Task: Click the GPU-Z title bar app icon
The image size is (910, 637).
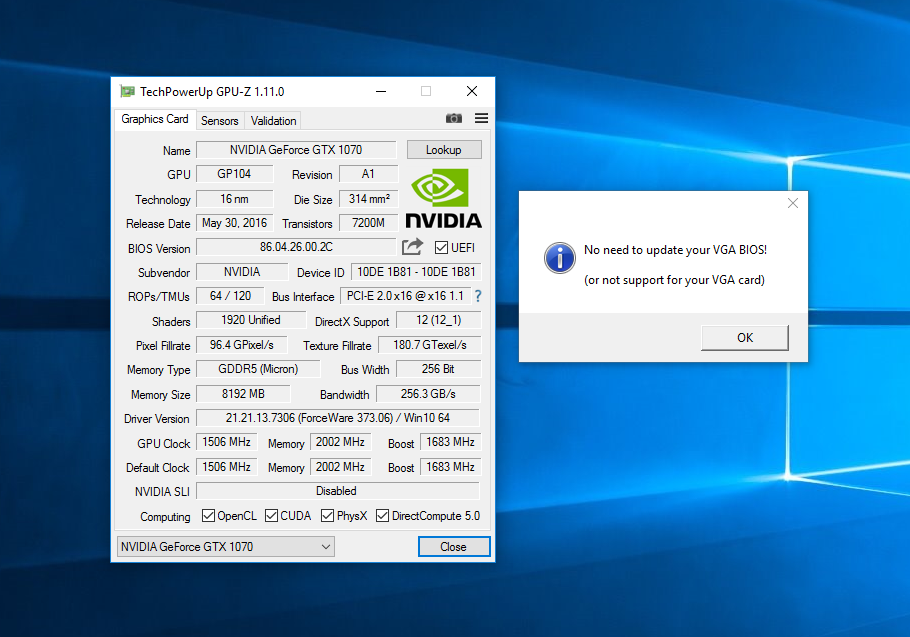Action: (127, 92)
